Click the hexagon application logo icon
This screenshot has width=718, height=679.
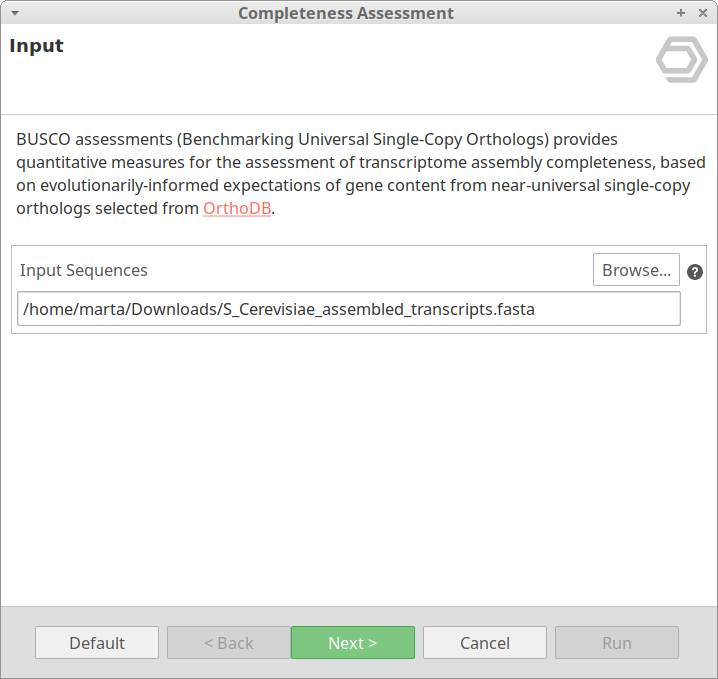681,61
